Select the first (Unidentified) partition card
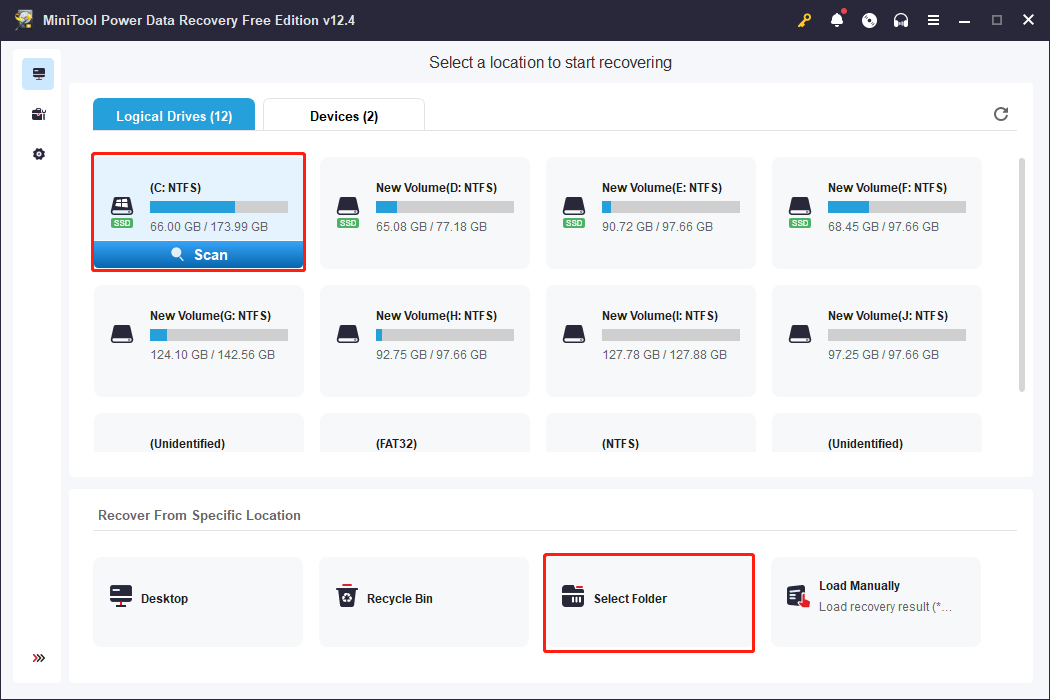Image resolution: width=1050 pixels, height=700 pixels. (199, 433)
